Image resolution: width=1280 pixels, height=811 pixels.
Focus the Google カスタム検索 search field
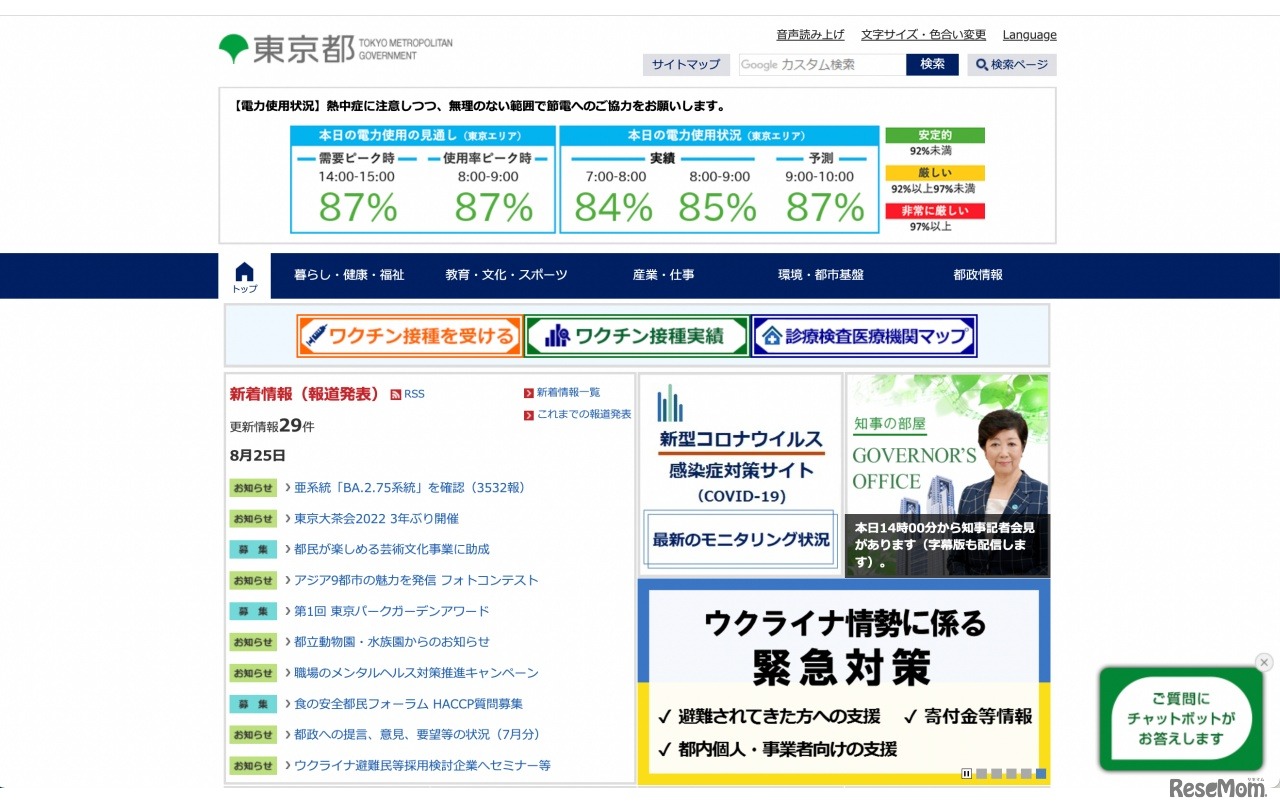(822, 65)
